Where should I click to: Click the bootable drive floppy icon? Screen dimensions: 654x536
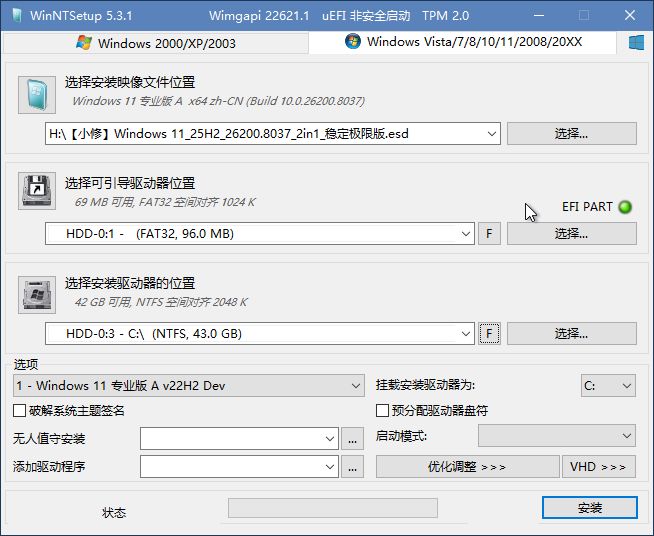click(37, 191)
